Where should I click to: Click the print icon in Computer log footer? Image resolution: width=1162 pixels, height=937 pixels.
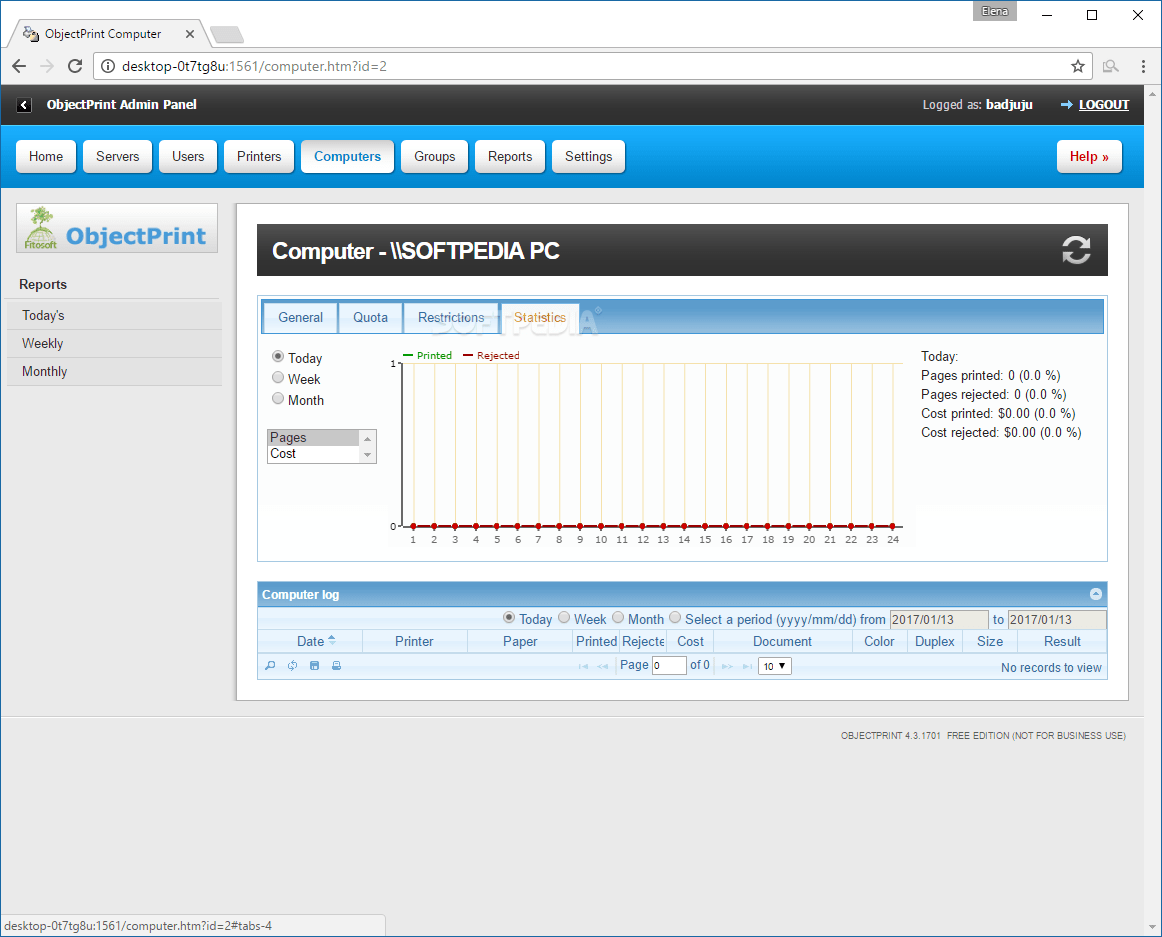tap(336, 666)
